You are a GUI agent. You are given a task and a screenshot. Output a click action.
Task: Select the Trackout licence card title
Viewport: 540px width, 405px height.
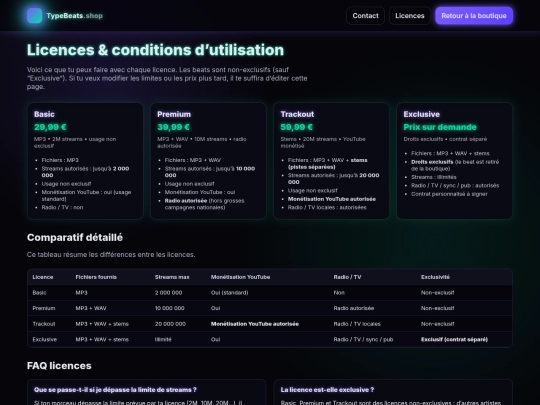tap(297, 114)
